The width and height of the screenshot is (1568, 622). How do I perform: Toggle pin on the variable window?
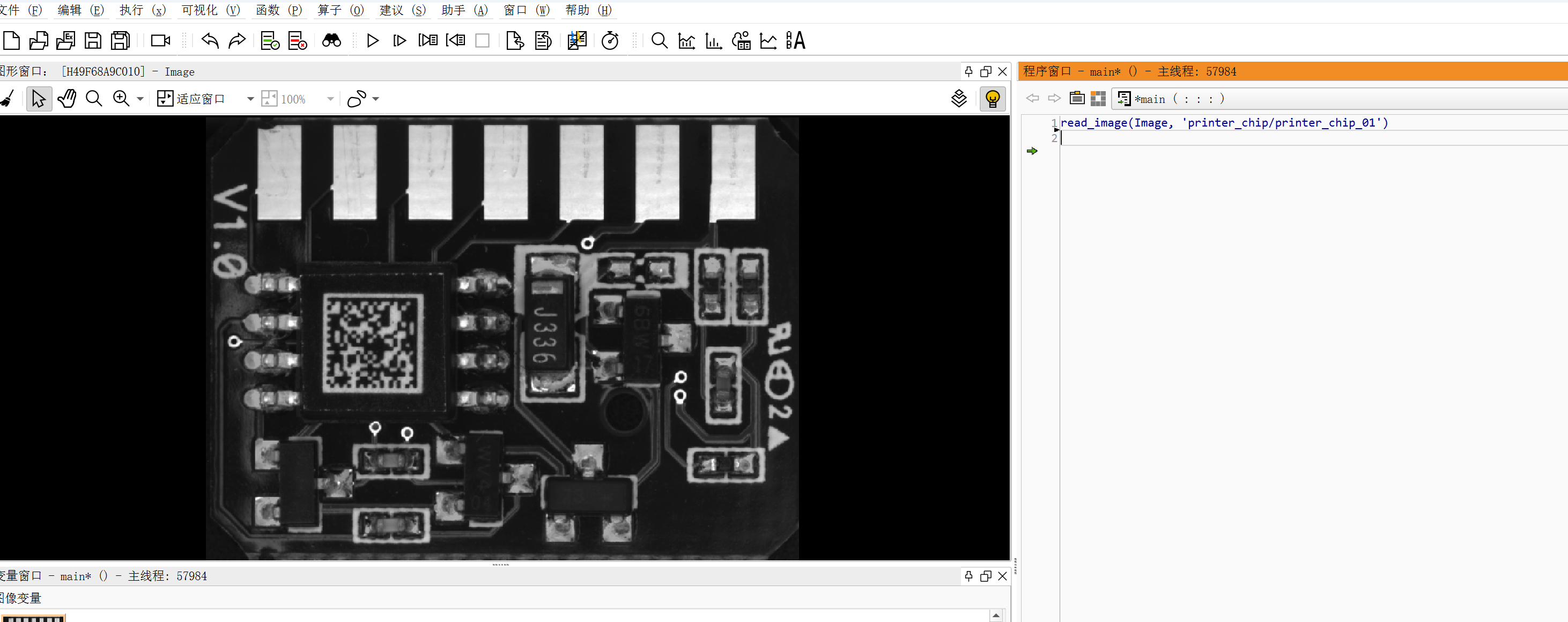(968, 576)
